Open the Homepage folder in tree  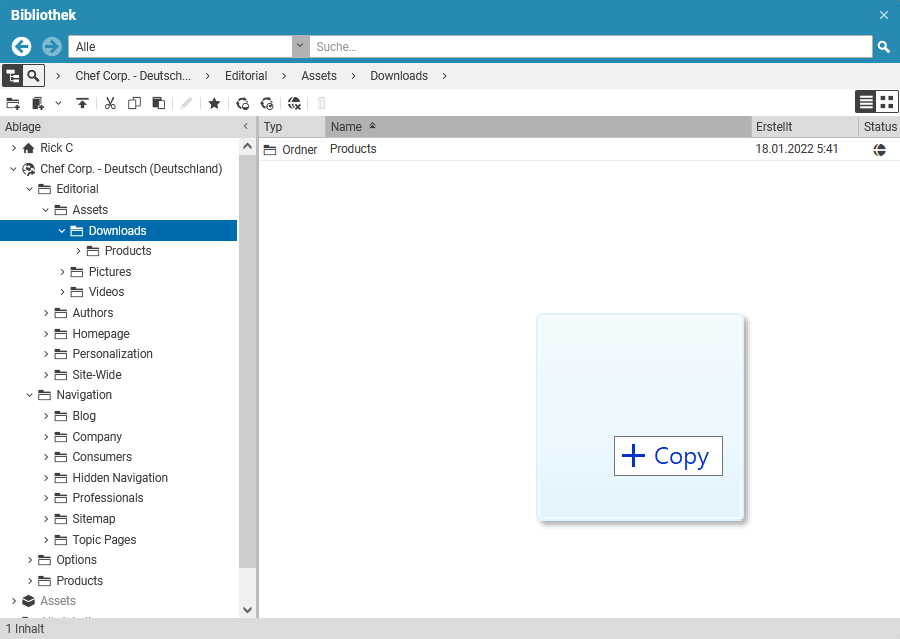pos(100,334)
